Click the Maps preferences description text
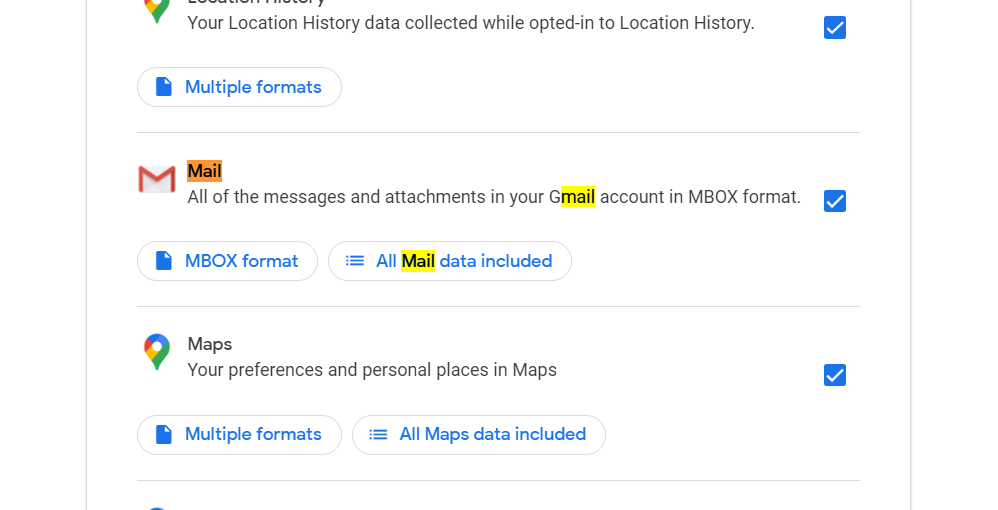 point(372,370)
